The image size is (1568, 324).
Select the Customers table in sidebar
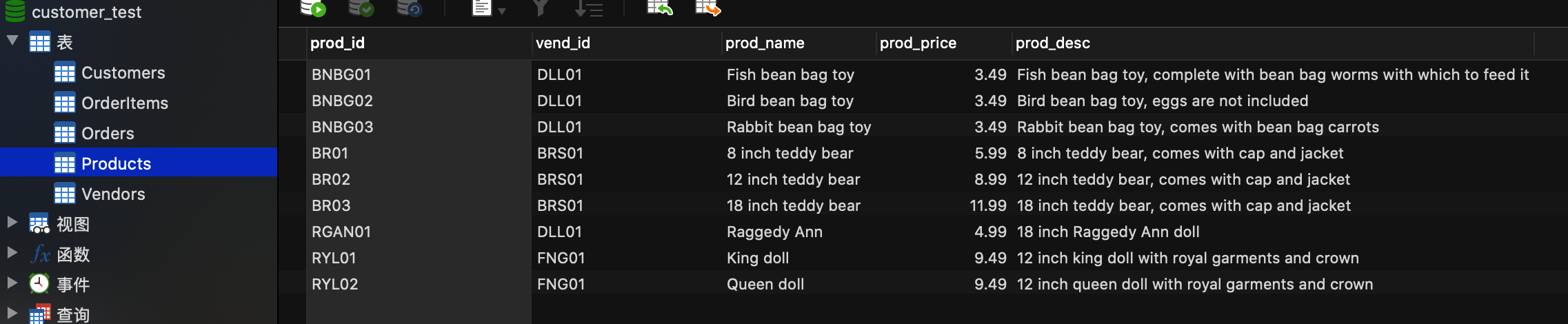[x=123, y=72]
